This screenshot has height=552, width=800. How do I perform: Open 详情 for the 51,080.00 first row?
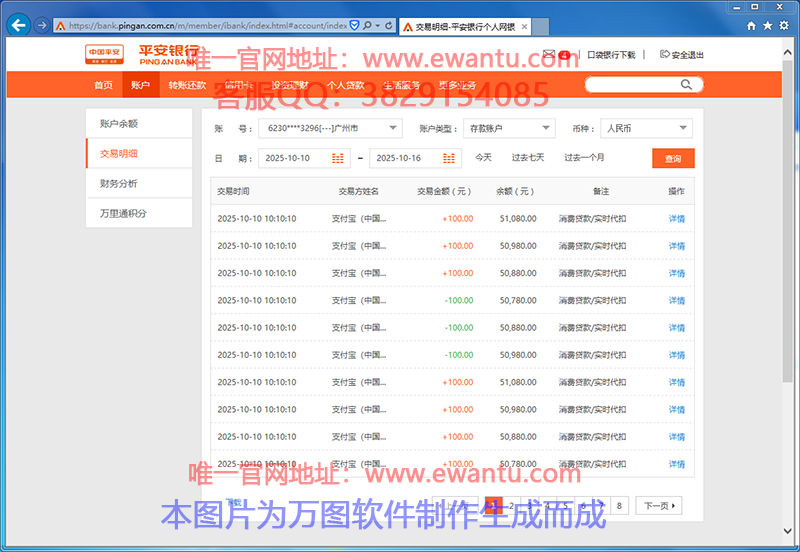coord(677,219)
